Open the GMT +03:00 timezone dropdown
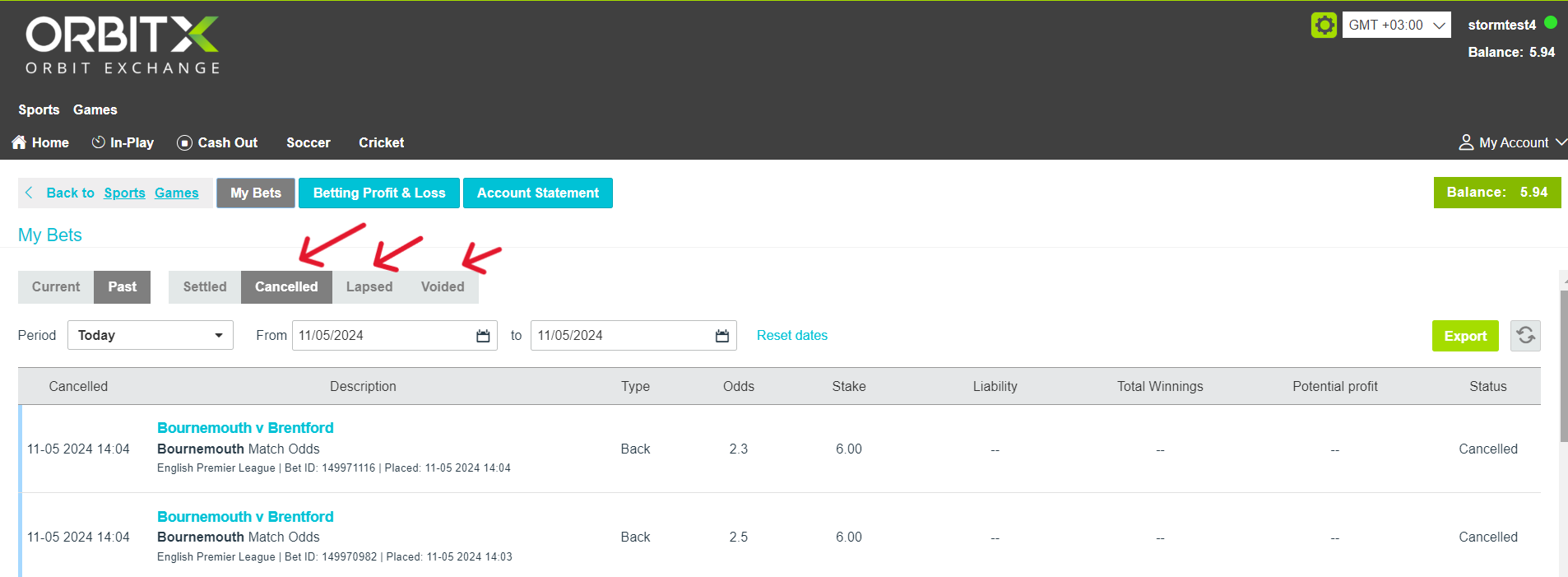Viewport: 1568px width, 577px height. (1397, 25)
